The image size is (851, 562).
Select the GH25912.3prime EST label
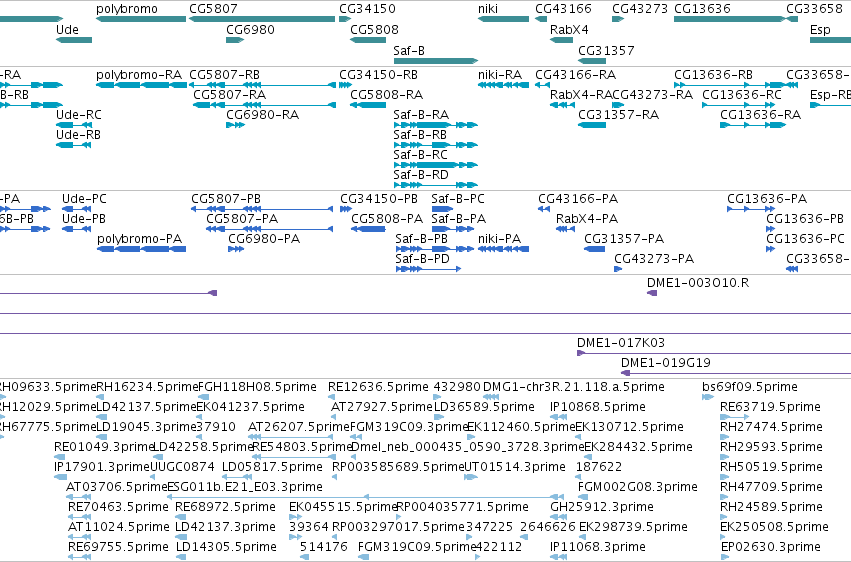pos(602,507)
